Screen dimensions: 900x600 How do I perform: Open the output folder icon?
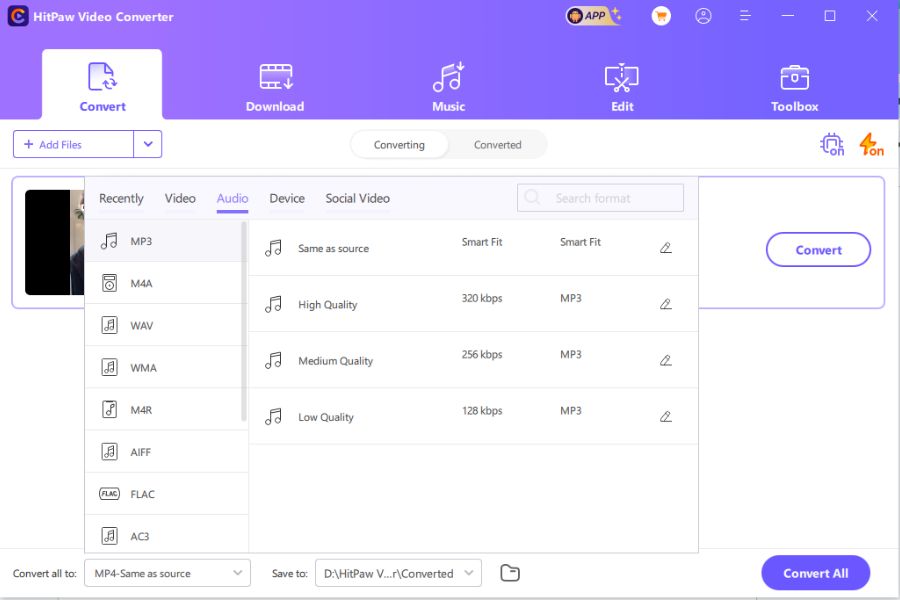(x=510, y=573)
